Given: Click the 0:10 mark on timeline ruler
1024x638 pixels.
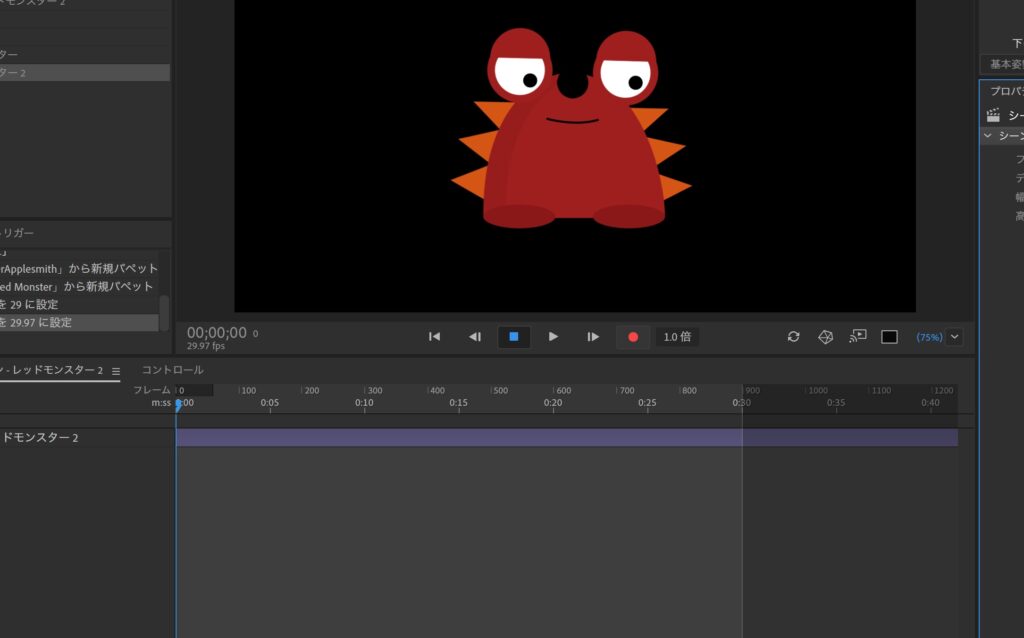Looking at the screenshot, I should click(364, 403).
